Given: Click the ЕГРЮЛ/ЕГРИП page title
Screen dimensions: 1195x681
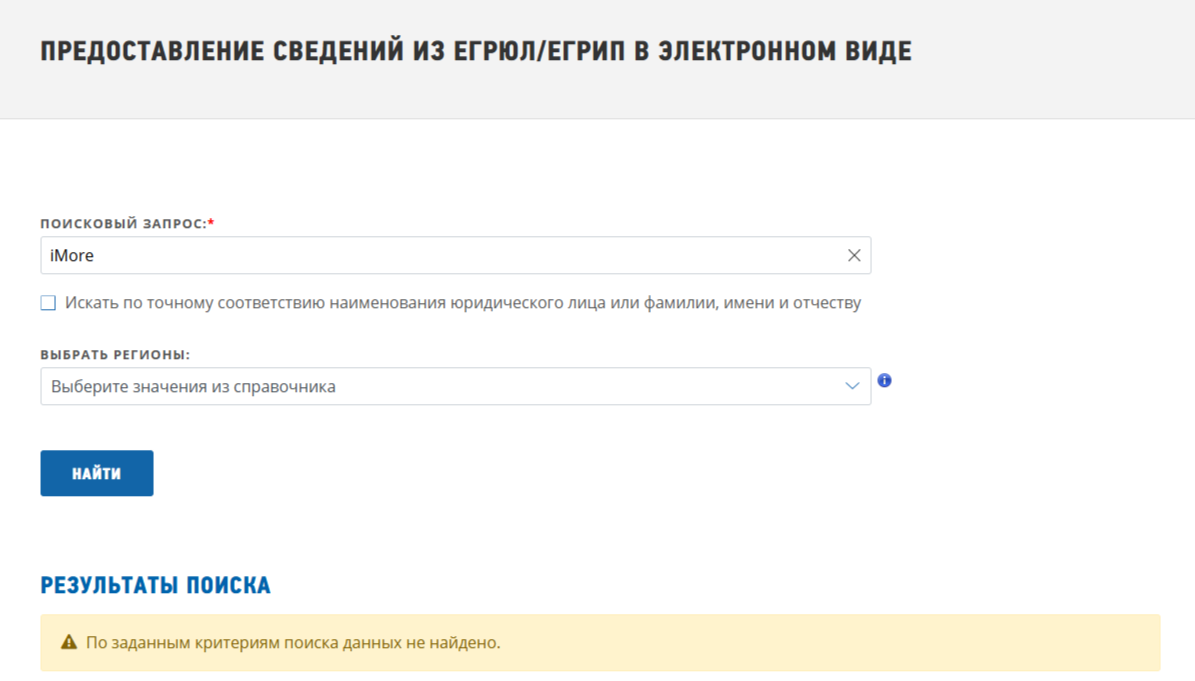Looking at the screenshot, I should click(476, 51).
